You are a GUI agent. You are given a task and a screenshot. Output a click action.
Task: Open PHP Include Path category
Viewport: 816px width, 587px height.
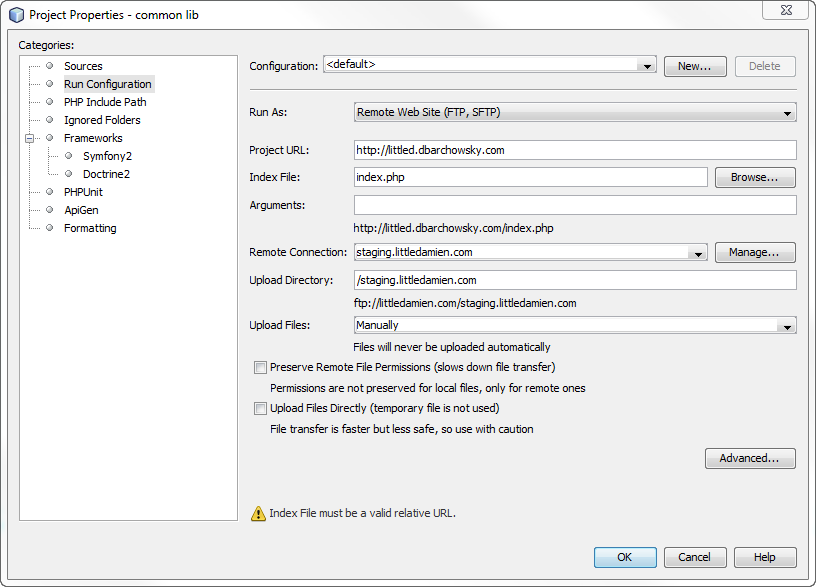pos(105,102)
